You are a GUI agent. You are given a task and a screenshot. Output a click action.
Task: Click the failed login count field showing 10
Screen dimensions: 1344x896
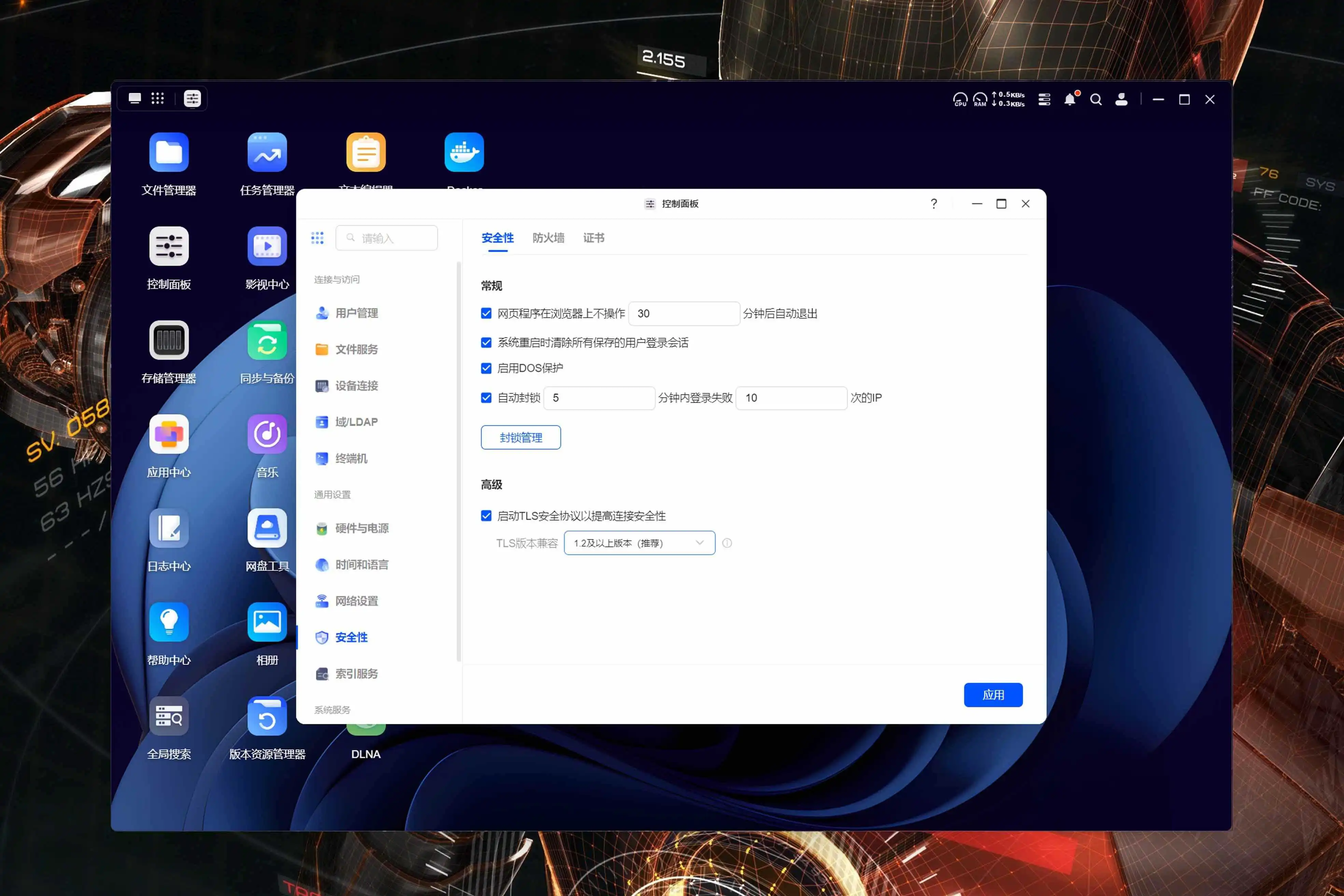point(792,398)
